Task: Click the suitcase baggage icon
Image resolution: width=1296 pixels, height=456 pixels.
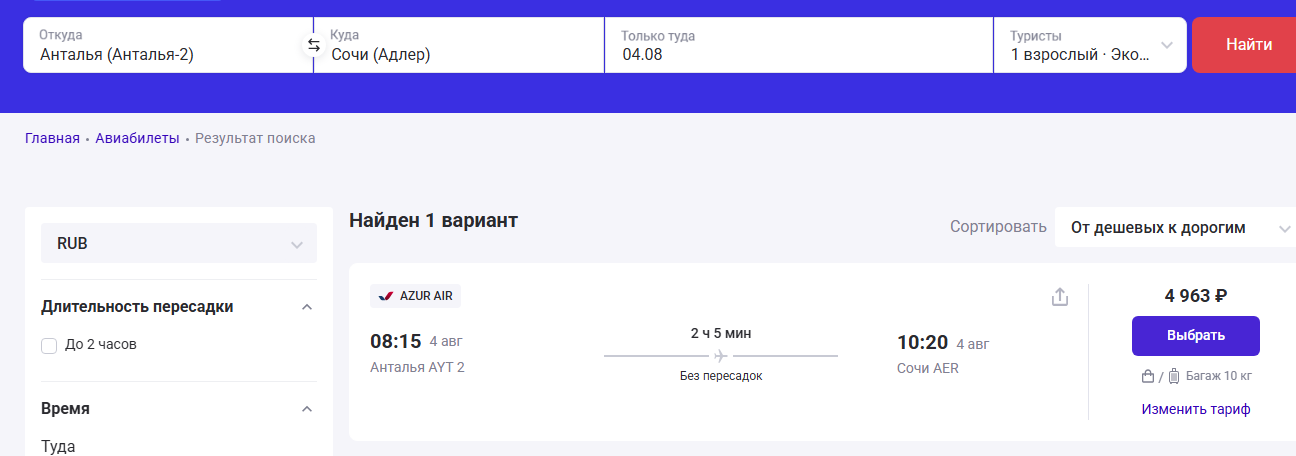Action: coord(1173,377)
